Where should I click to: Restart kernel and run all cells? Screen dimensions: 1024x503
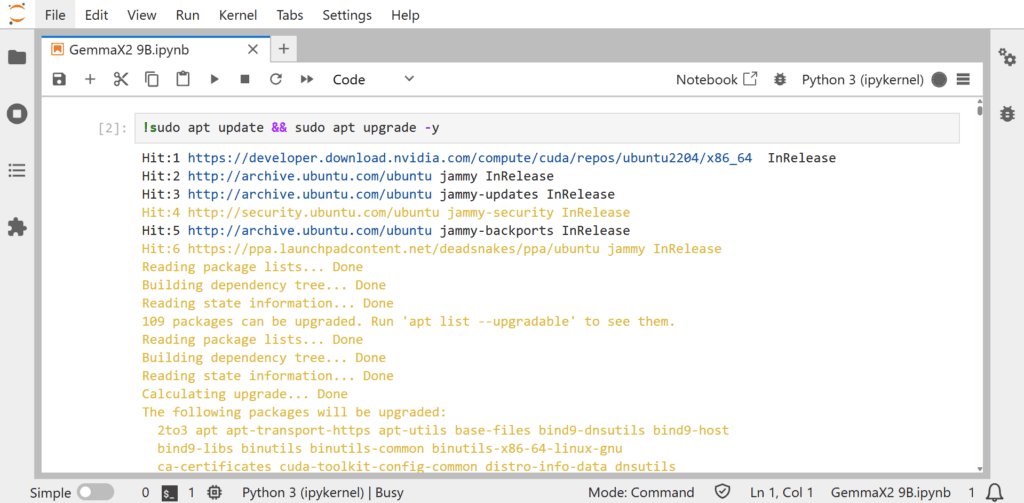[x=307, y=79]
